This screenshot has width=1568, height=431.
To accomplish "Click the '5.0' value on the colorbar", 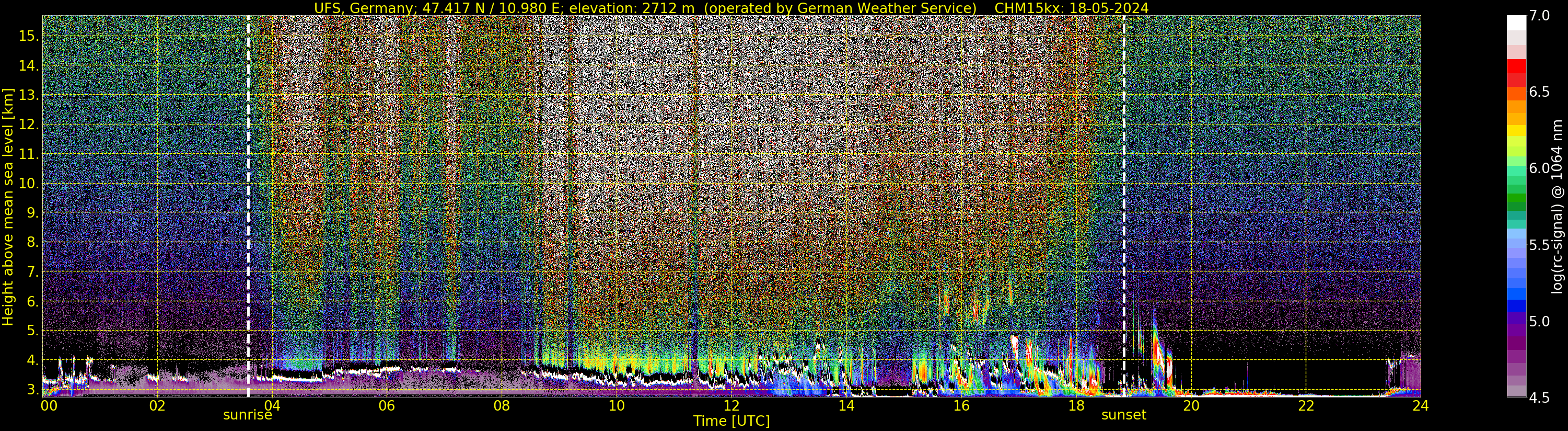I will (x=1539, y=321).
